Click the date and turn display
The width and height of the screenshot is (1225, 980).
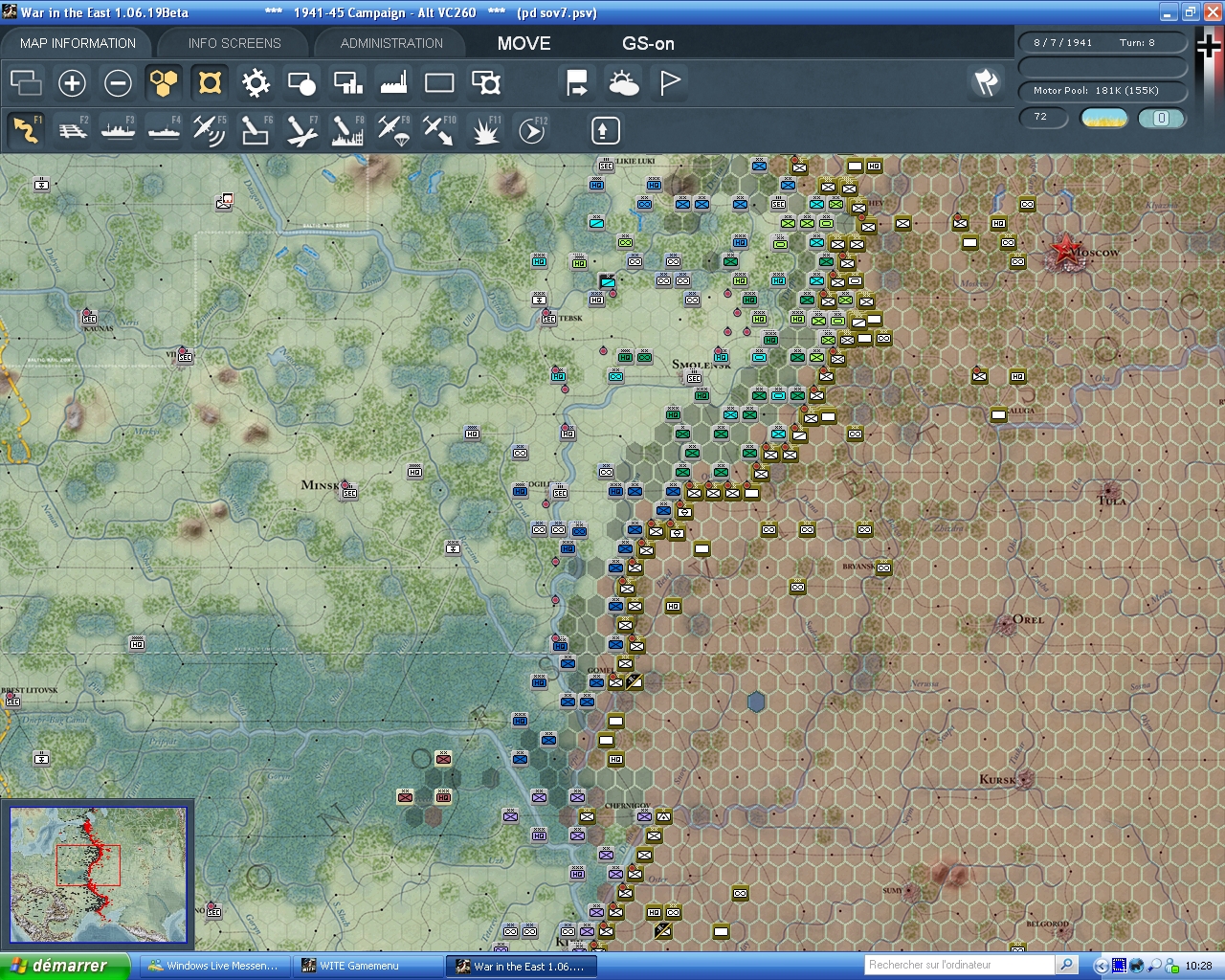point(1102,42)
